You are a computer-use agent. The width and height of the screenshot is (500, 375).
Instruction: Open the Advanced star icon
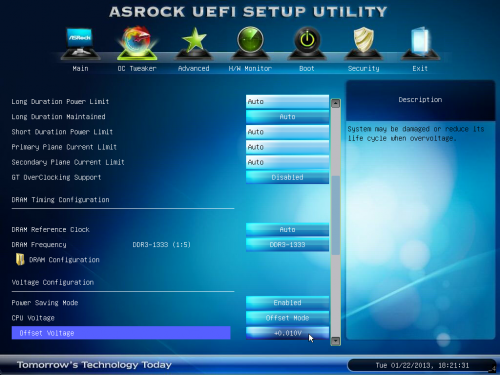point(194,43)
